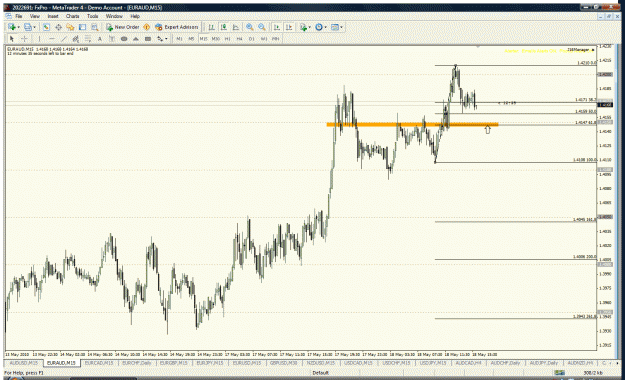Viewport: 625px width, 380px height.
Task: Switch timeframe to H4
Action: pos(240,39)
